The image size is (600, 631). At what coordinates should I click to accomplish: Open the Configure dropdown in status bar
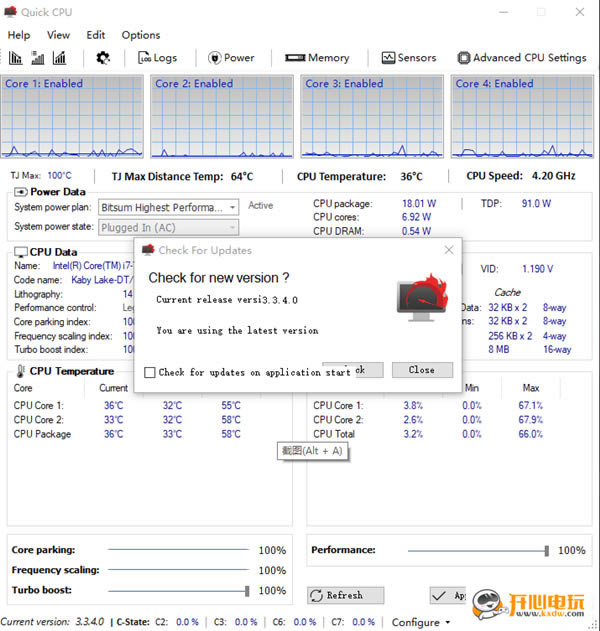tap(421, 622)
